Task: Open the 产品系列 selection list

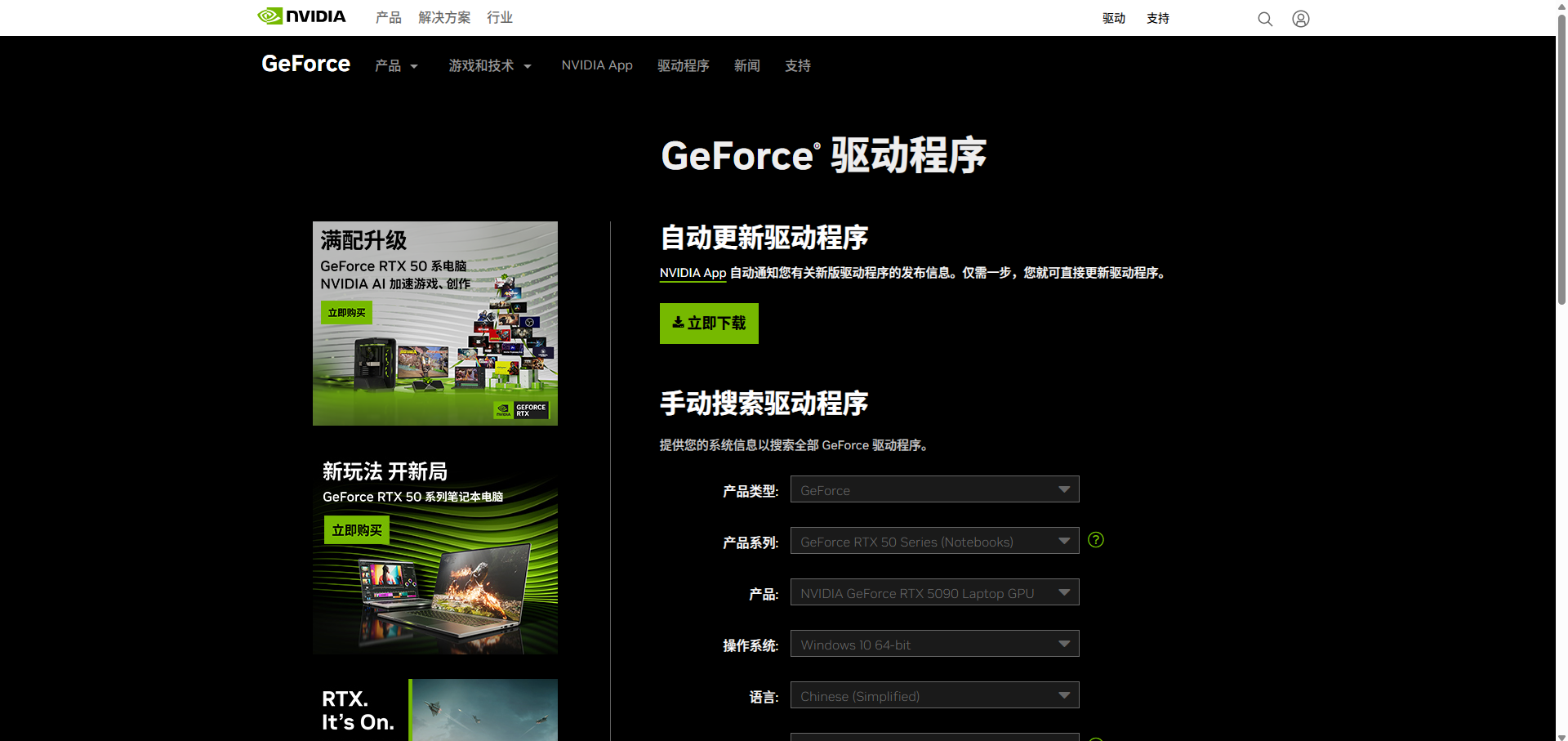Action: pos(933,540)
